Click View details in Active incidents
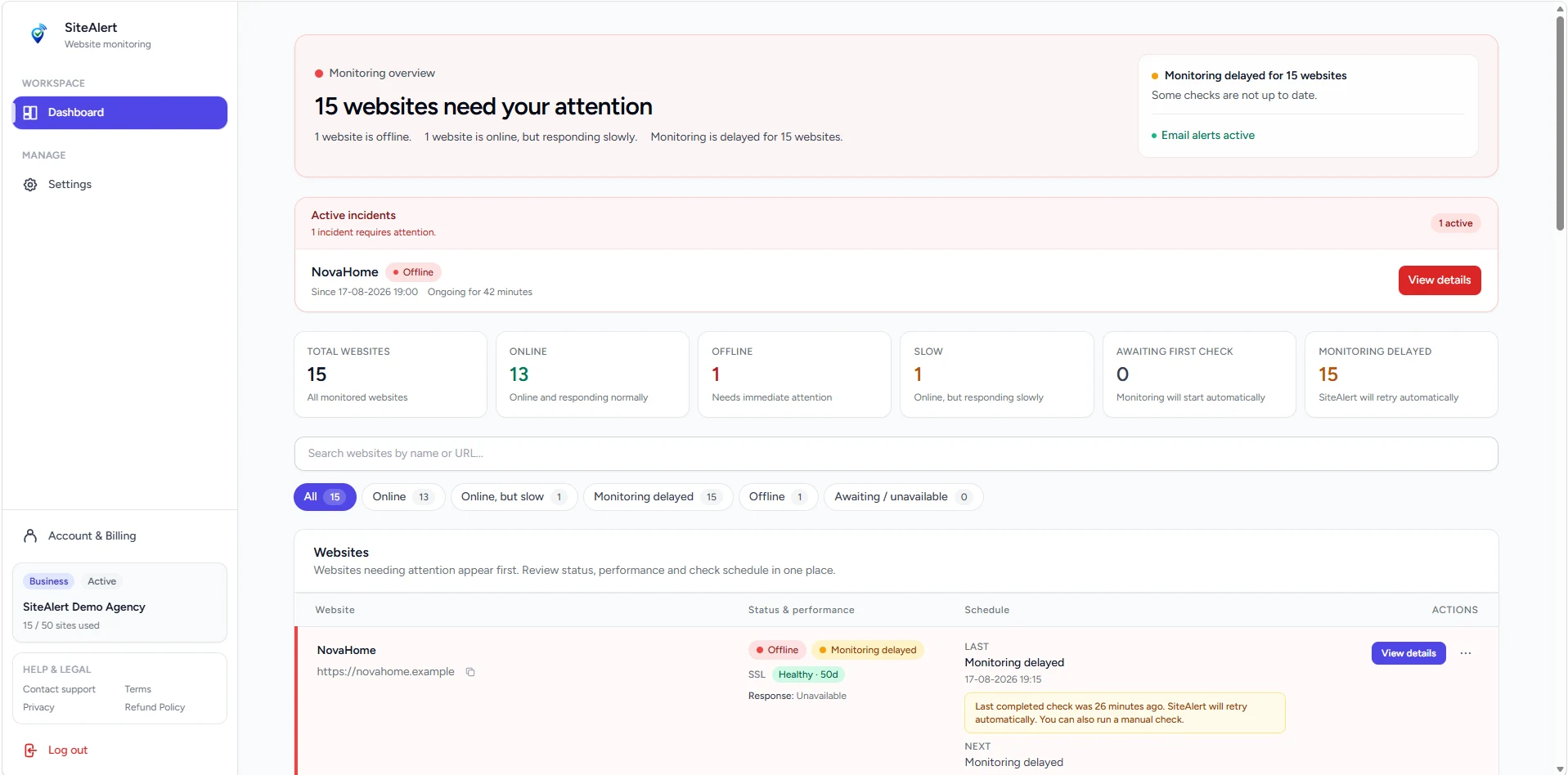This screenshot has height=775, width=1568. tap(1439, 280)
